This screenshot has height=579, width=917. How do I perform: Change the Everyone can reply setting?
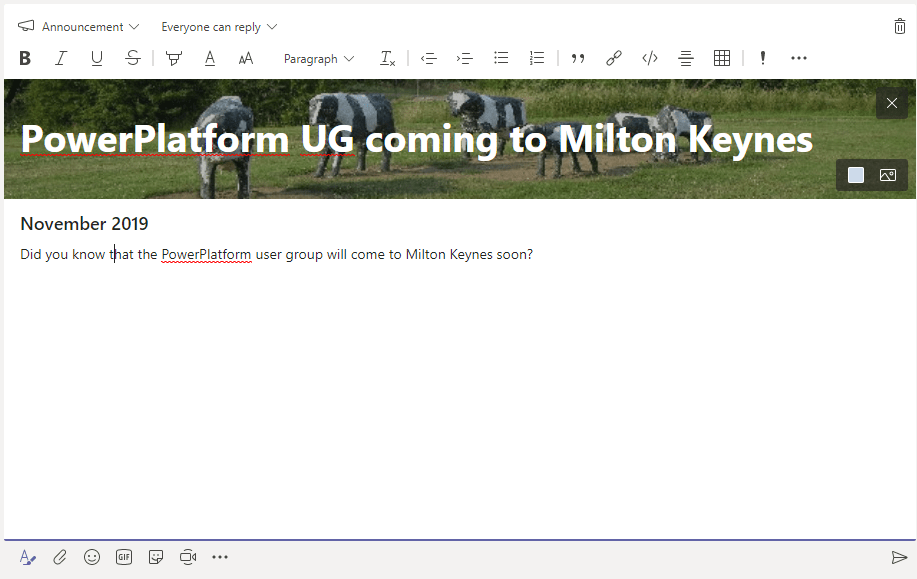219,27
